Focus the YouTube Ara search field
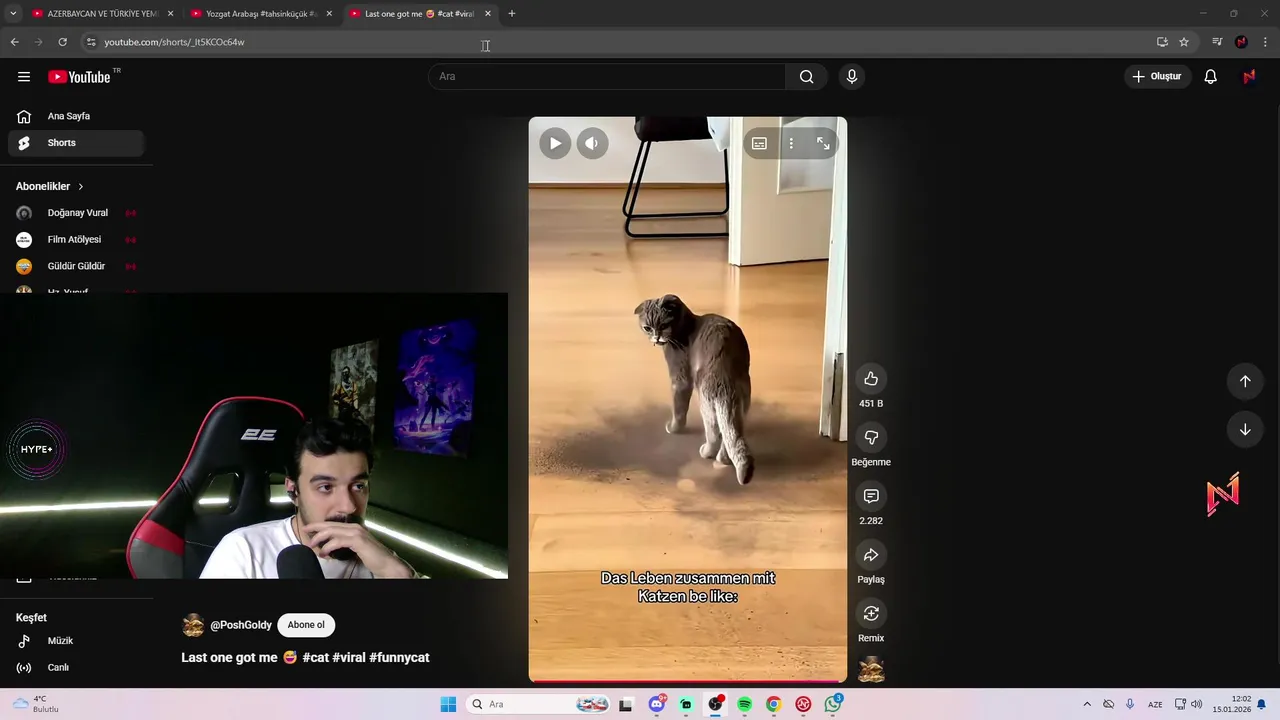Viewport: 1280px width, 720px height. [x=607, y=77]
